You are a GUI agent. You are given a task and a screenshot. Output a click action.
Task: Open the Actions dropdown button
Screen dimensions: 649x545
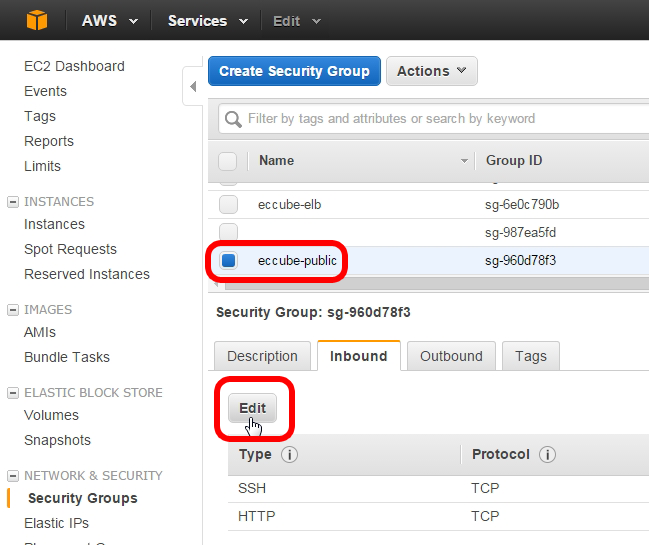click(432, 71)
